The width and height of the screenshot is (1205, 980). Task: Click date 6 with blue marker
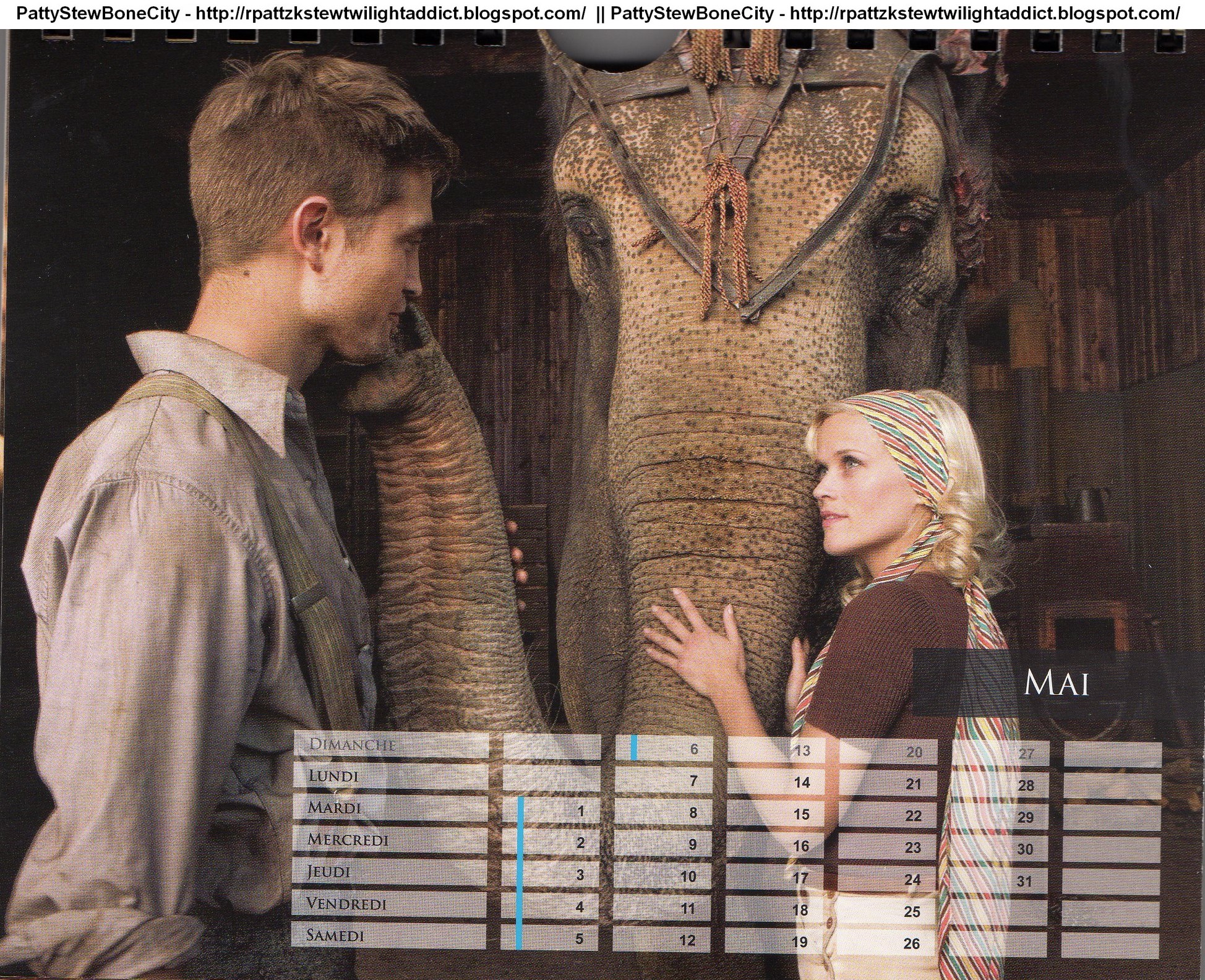point(693,749)
